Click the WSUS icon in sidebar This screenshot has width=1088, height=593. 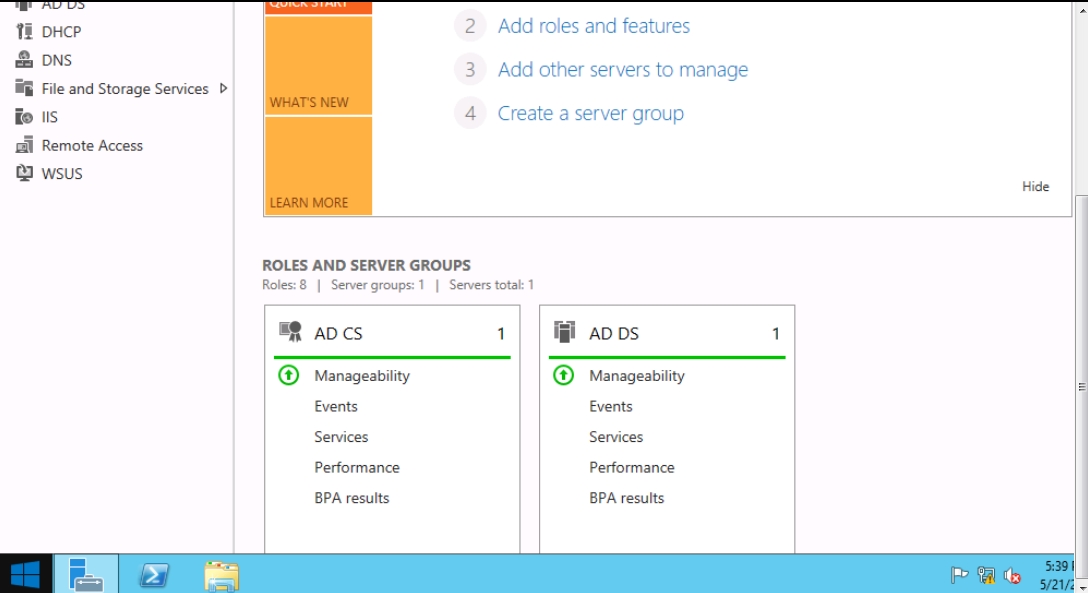pyautogui.click(x=24, y=173)
